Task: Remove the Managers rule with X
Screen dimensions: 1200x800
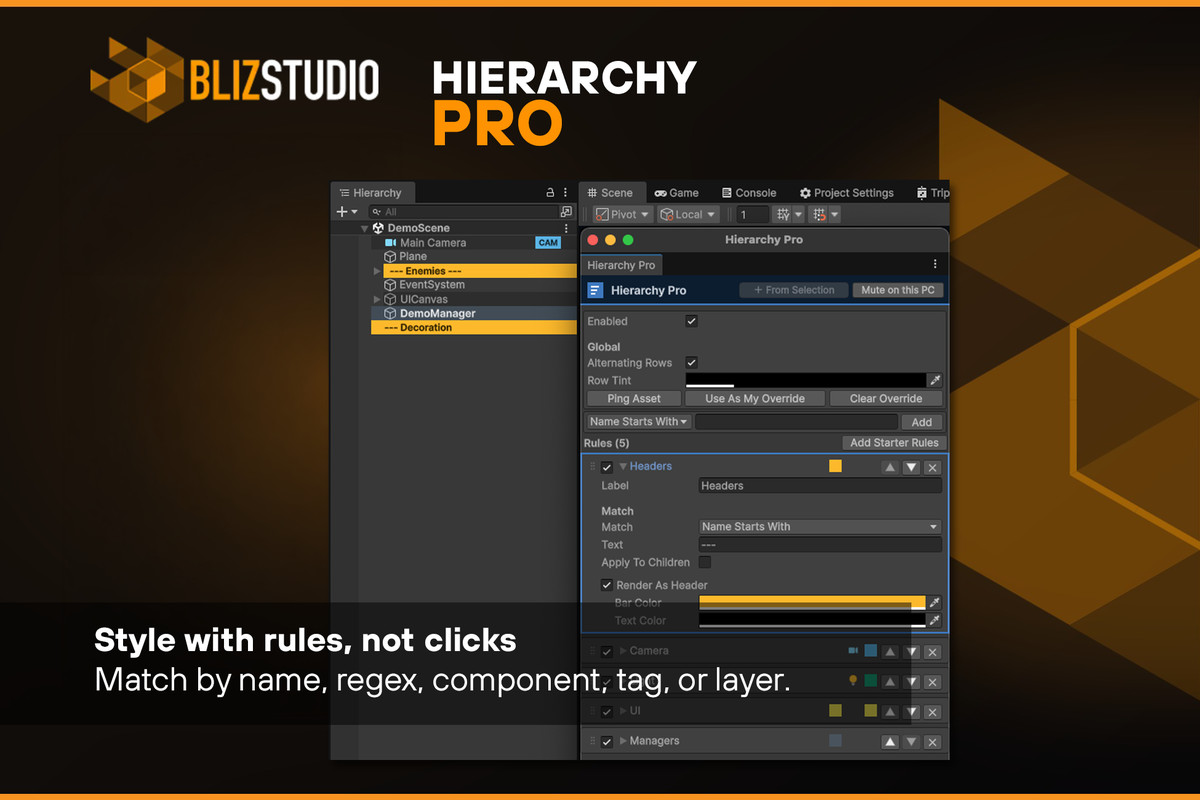Action: [932, 742]
